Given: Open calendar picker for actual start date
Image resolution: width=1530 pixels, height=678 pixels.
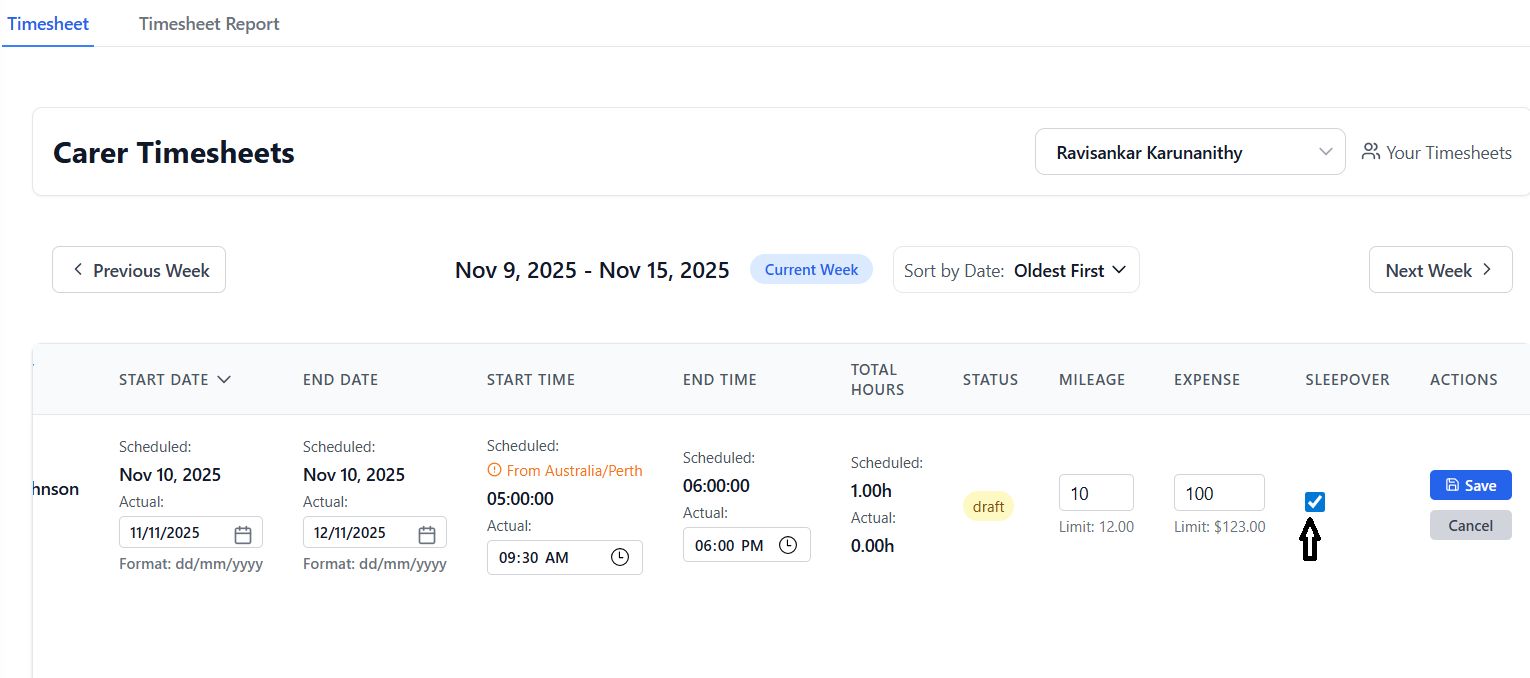Looking at the screenshot, I should pos(243,534).
